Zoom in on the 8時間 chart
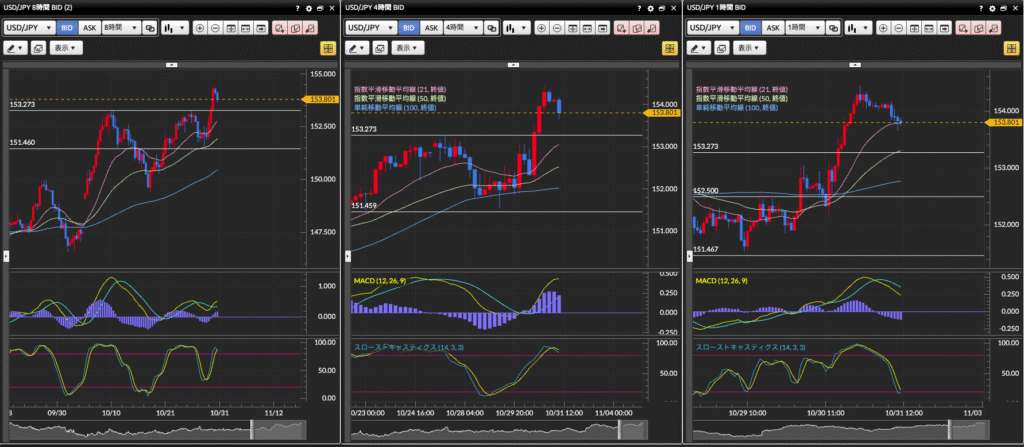 click(x=200, y=28)
